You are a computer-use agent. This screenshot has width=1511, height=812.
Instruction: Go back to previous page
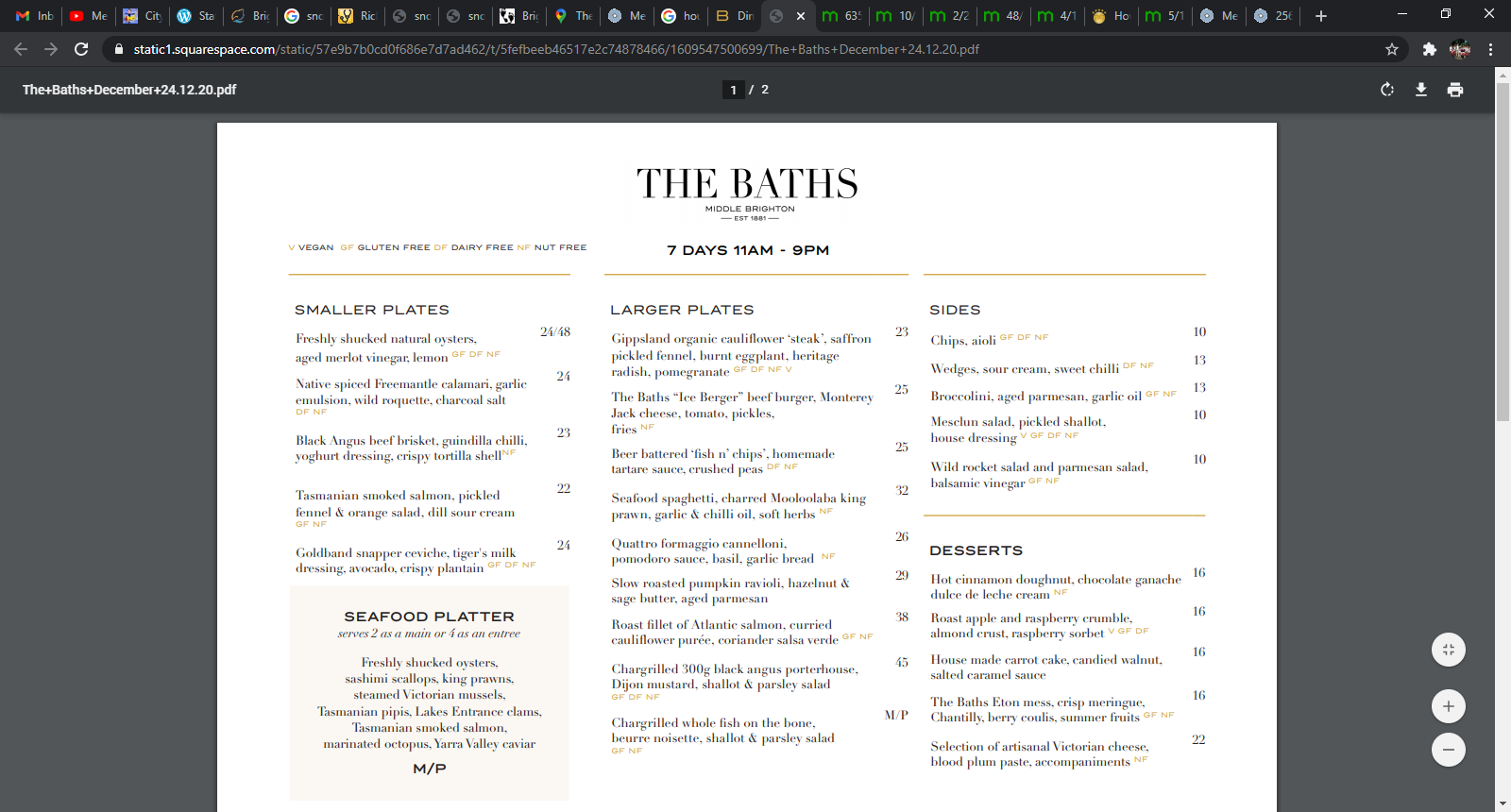pyautogui.click(x=21, y=49)
